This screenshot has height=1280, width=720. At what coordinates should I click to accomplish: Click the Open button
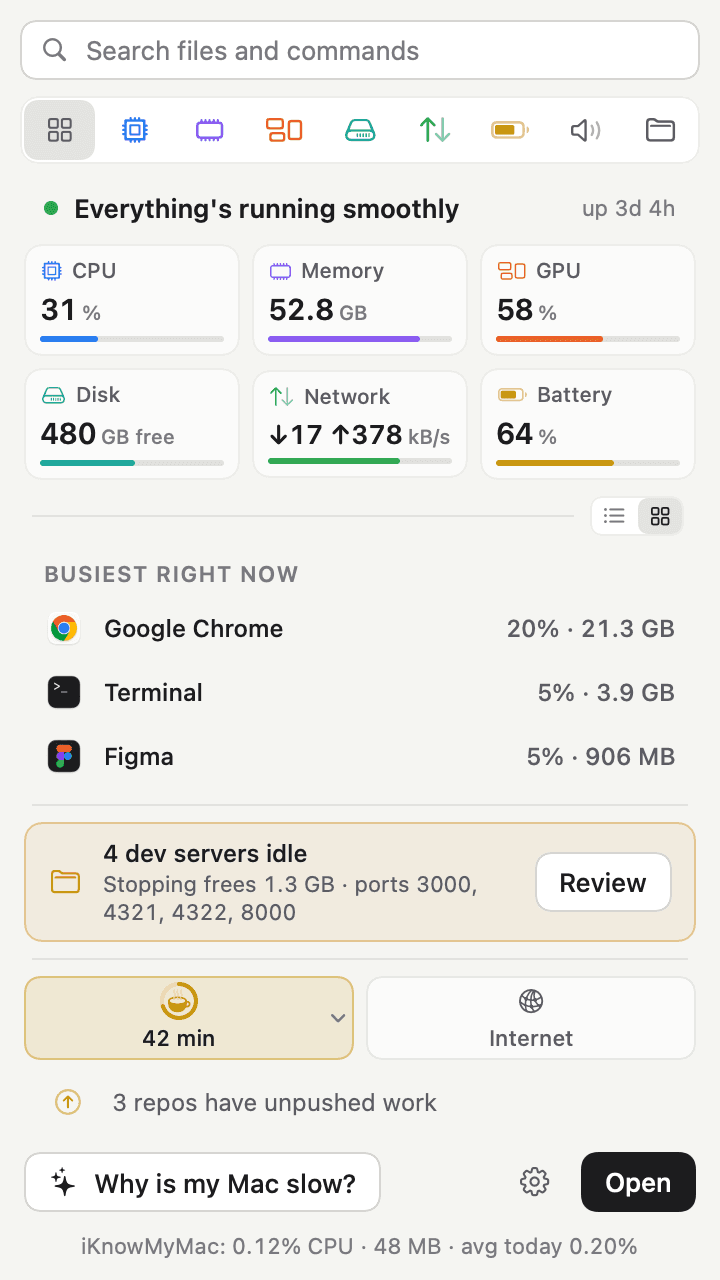[638, 1183]
